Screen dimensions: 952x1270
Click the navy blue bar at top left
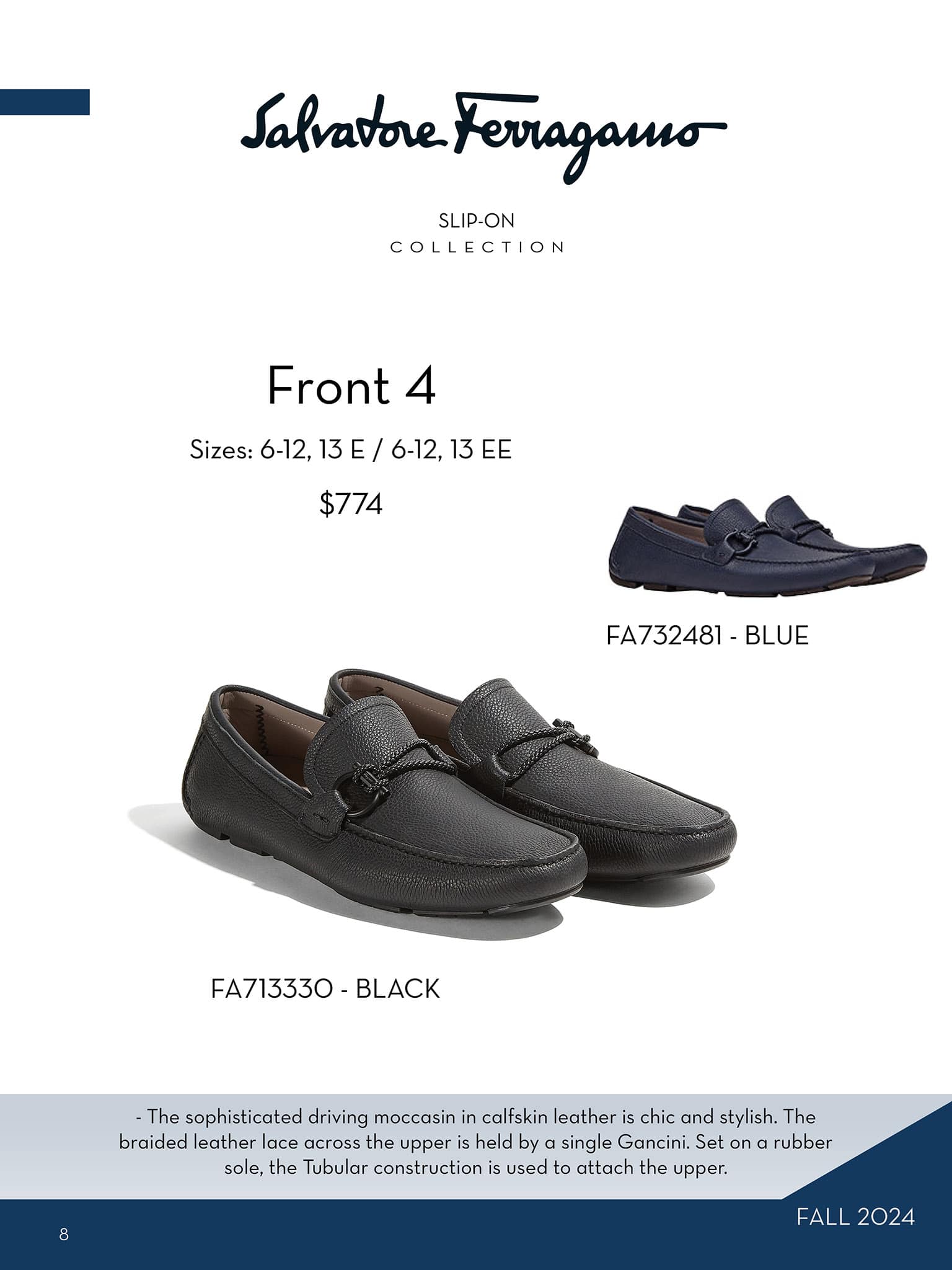pos(45,102)
